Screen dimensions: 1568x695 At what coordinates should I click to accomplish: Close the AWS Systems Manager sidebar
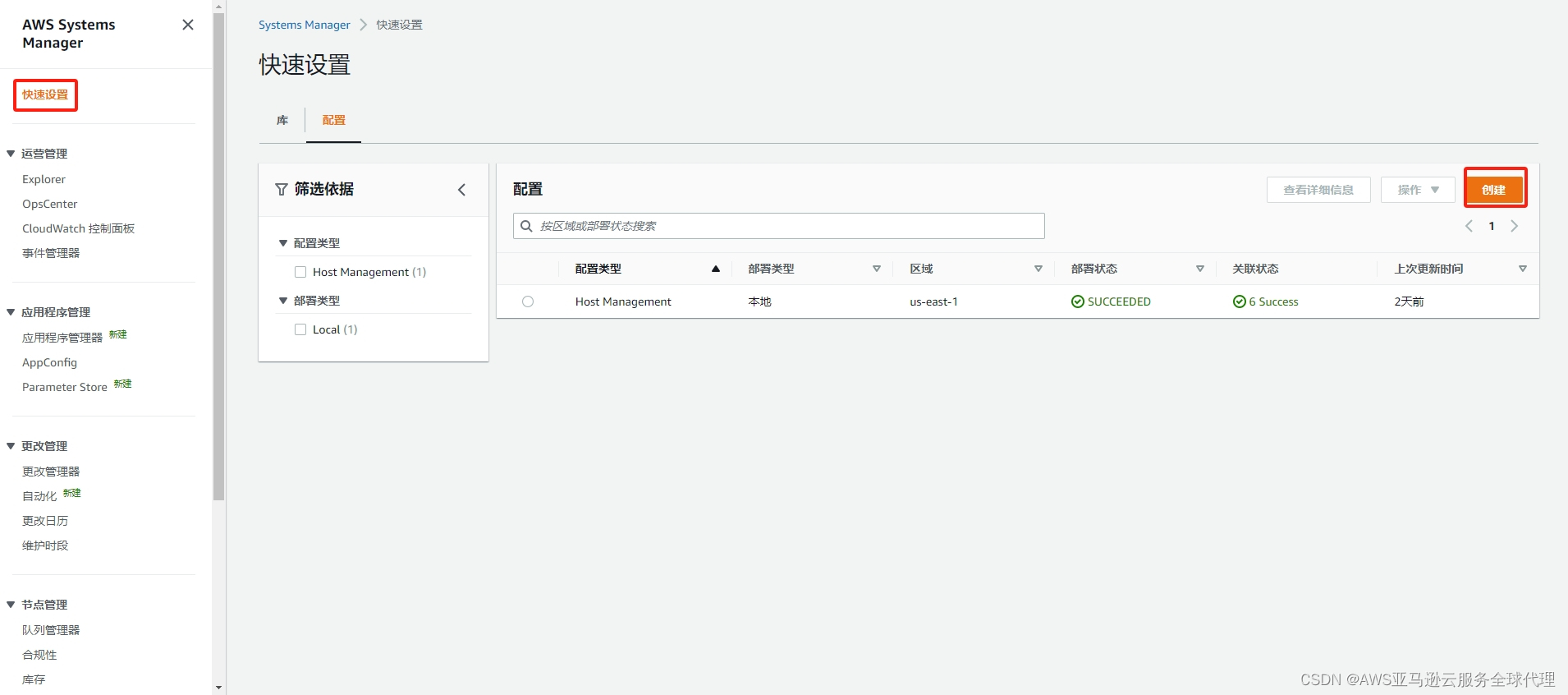[188, 25]
